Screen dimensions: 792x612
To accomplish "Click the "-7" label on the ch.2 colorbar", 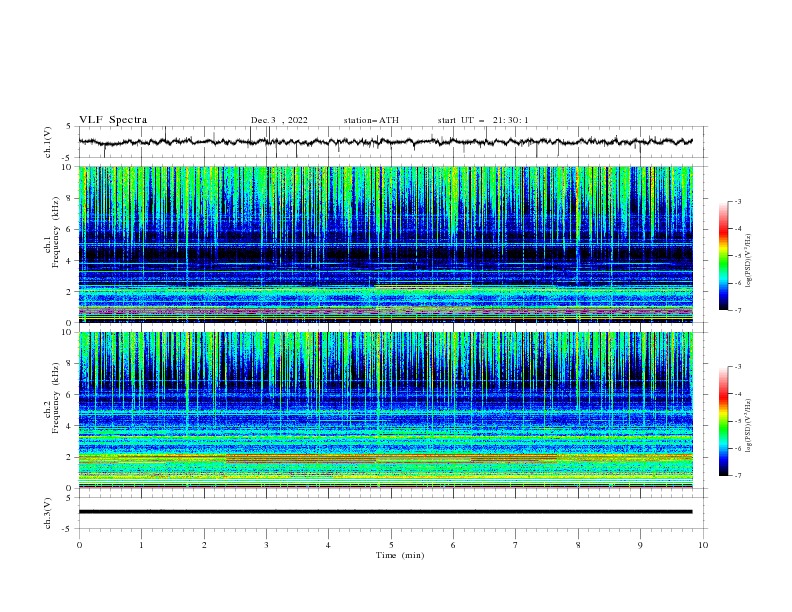I will click(x=737, y=475).
